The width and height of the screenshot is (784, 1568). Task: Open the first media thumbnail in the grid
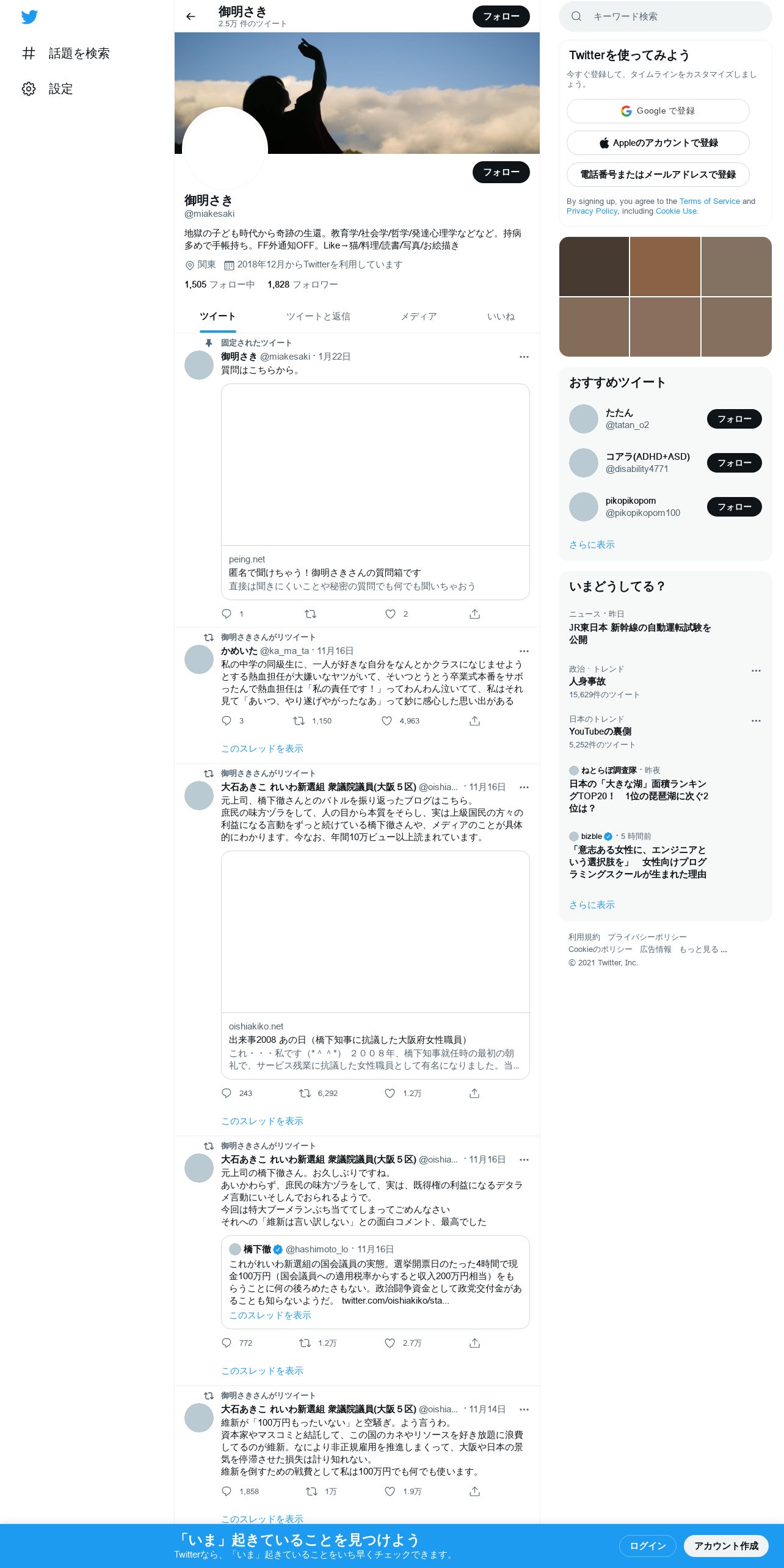(594, 266)
